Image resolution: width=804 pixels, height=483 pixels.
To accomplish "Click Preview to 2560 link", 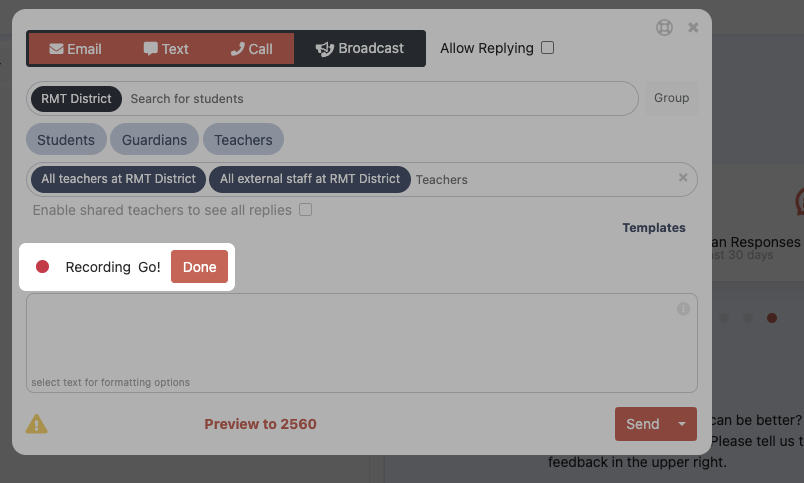I will click(260, 424).
